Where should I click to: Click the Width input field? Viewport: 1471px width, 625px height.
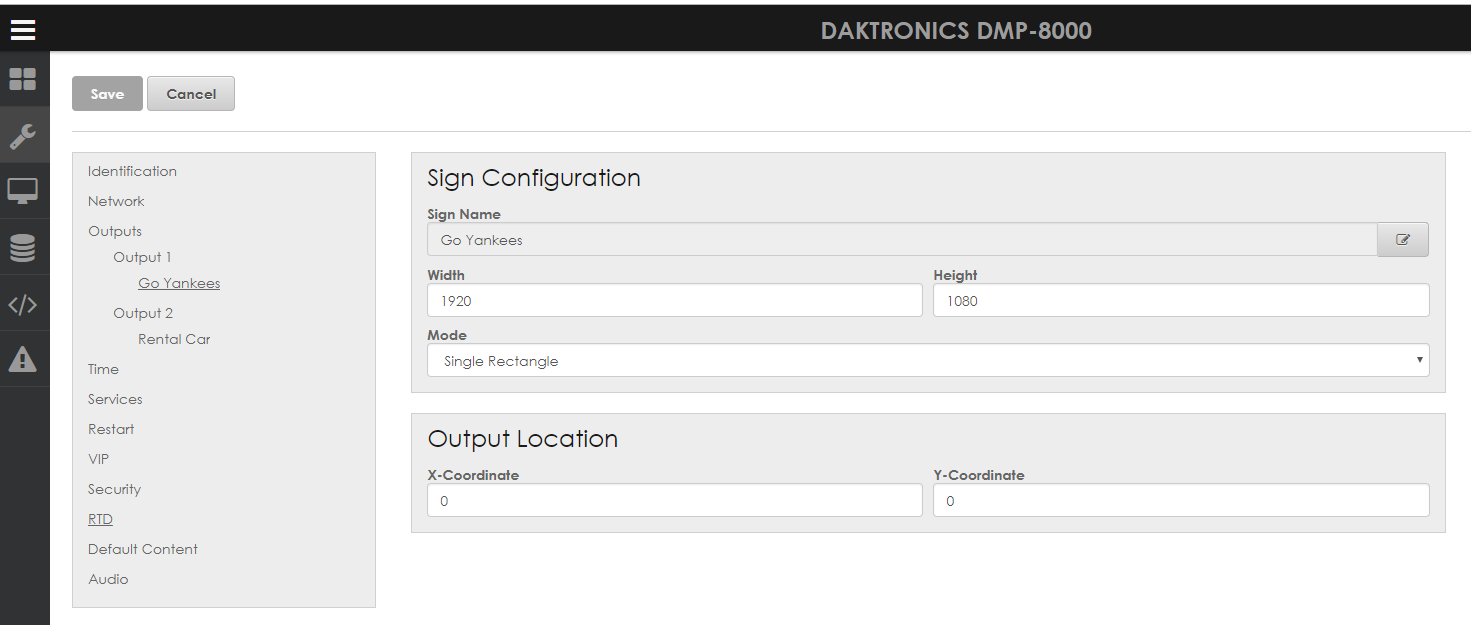tap(674, 300)
